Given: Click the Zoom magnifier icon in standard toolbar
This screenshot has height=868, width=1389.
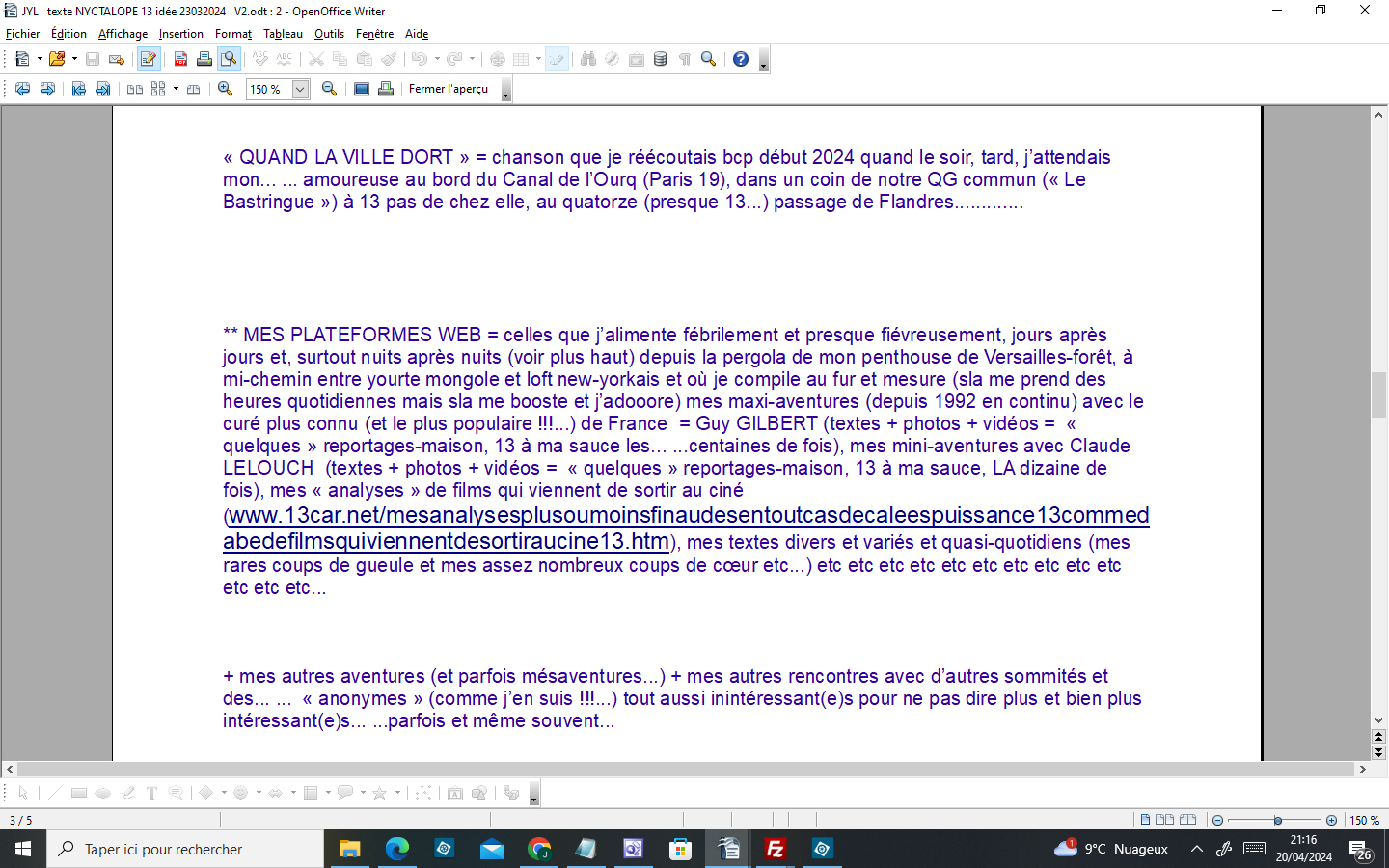Looking at the screenshot, I should pyautogui.click(x=709, y=59).
